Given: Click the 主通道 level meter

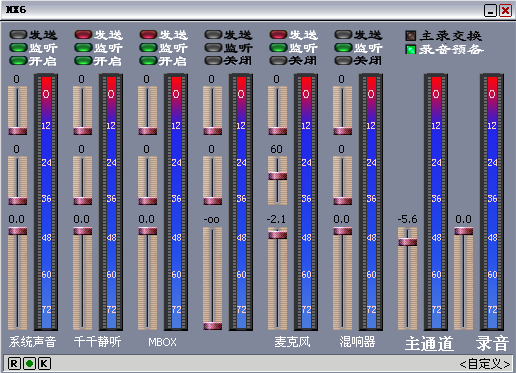Looking at the screenshot, I should click(436, 202).
